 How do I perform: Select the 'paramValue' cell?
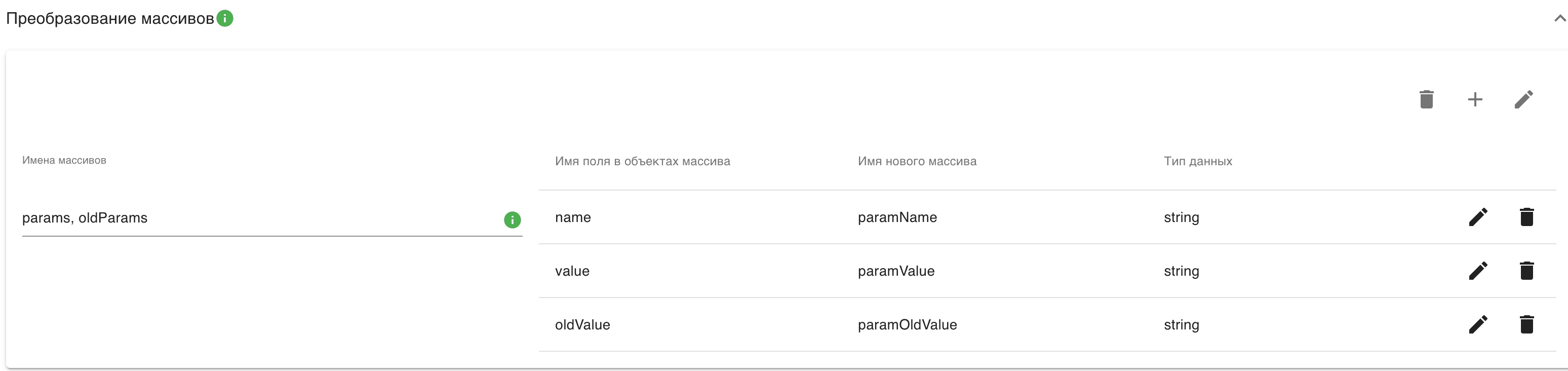pos(896,271)
